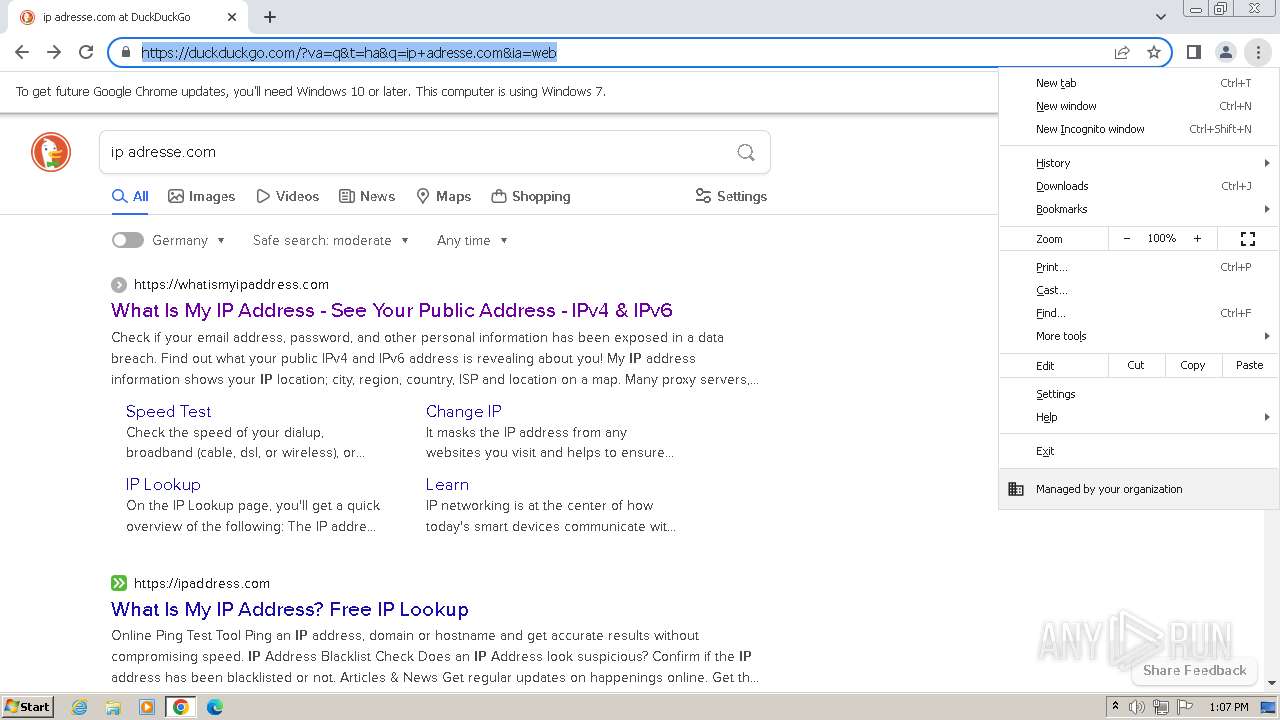1280x720 pixels.
Task: Click the padlock site info icon
Action: [126, 52]
